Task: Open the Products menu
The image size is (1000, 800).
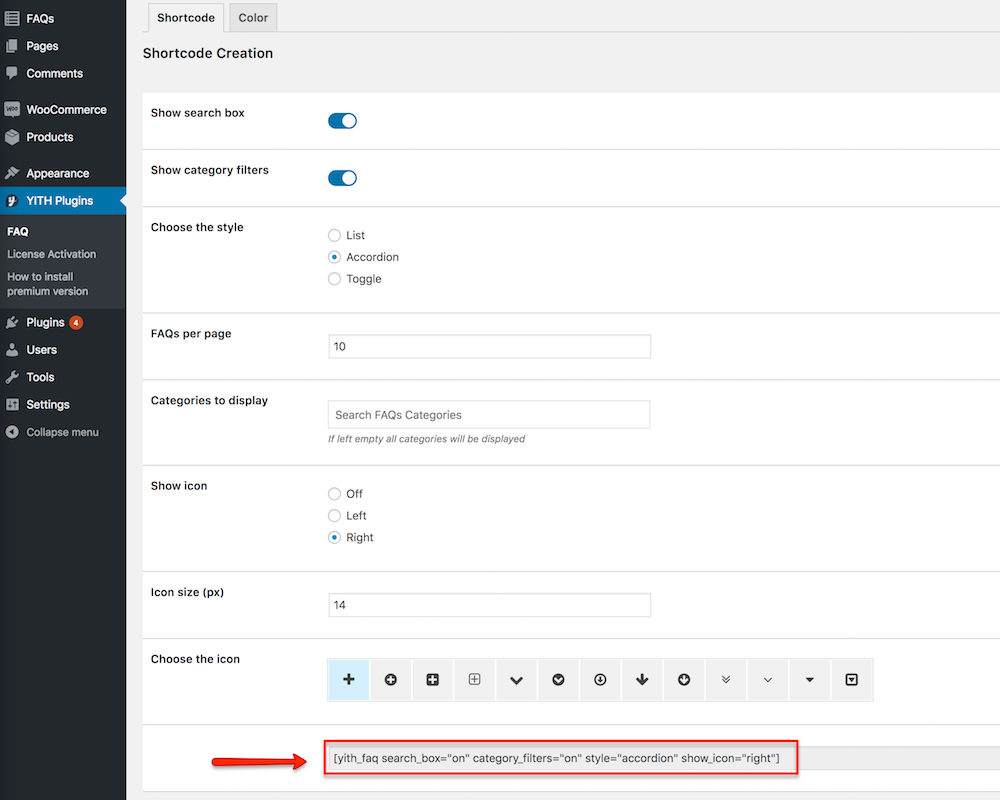Action: point(50,137)
